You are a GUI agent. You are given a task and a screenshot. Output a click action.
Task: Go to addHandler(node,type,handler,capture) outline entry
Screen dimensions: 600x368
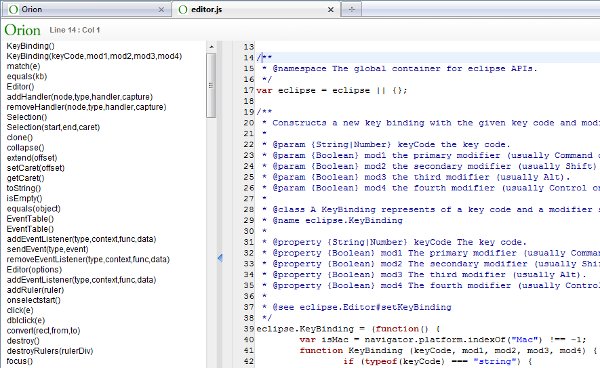coord(80,97)
